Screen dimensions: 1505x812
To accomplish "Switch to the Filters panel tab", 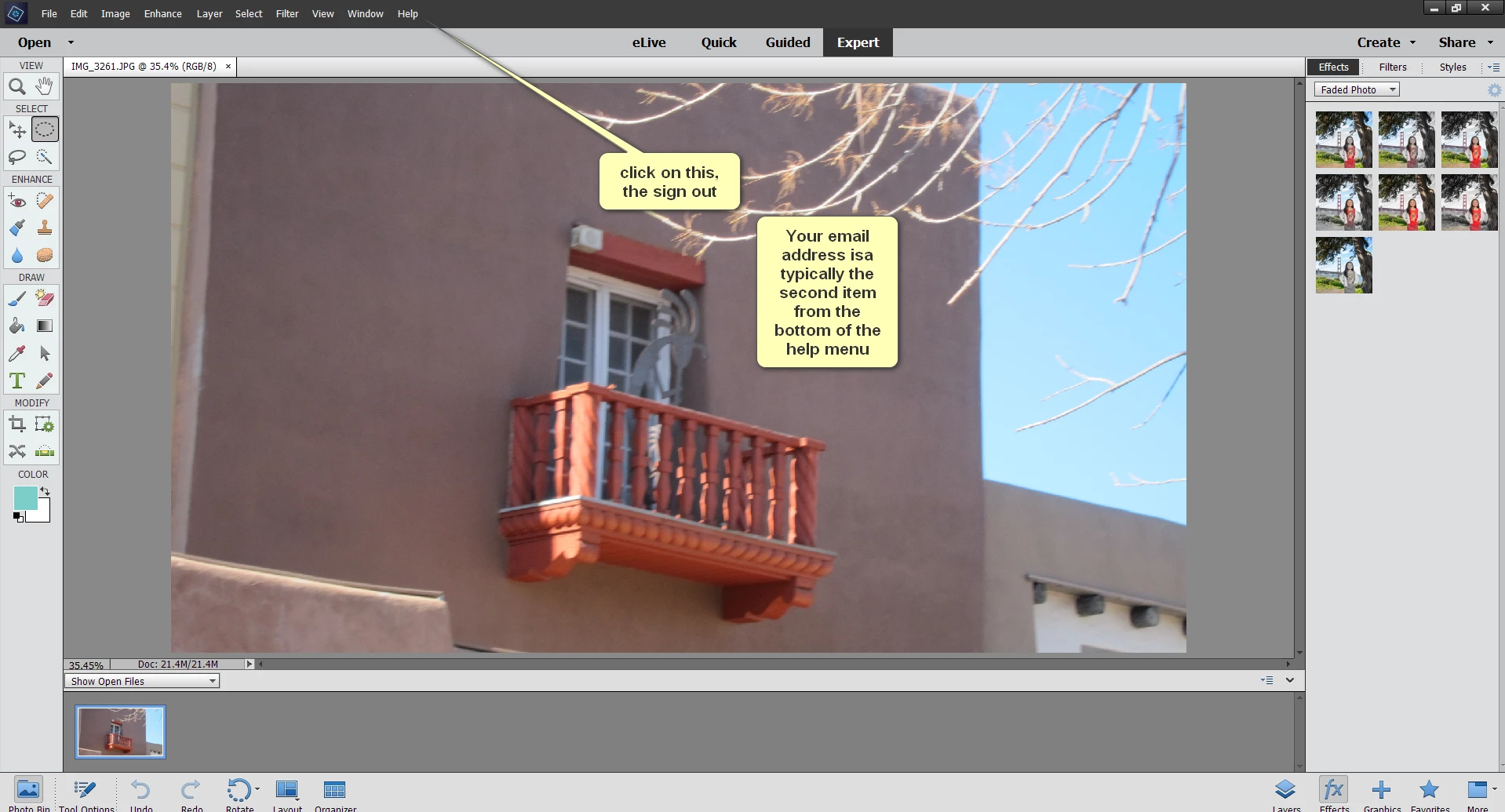I will pos(1393,67).
